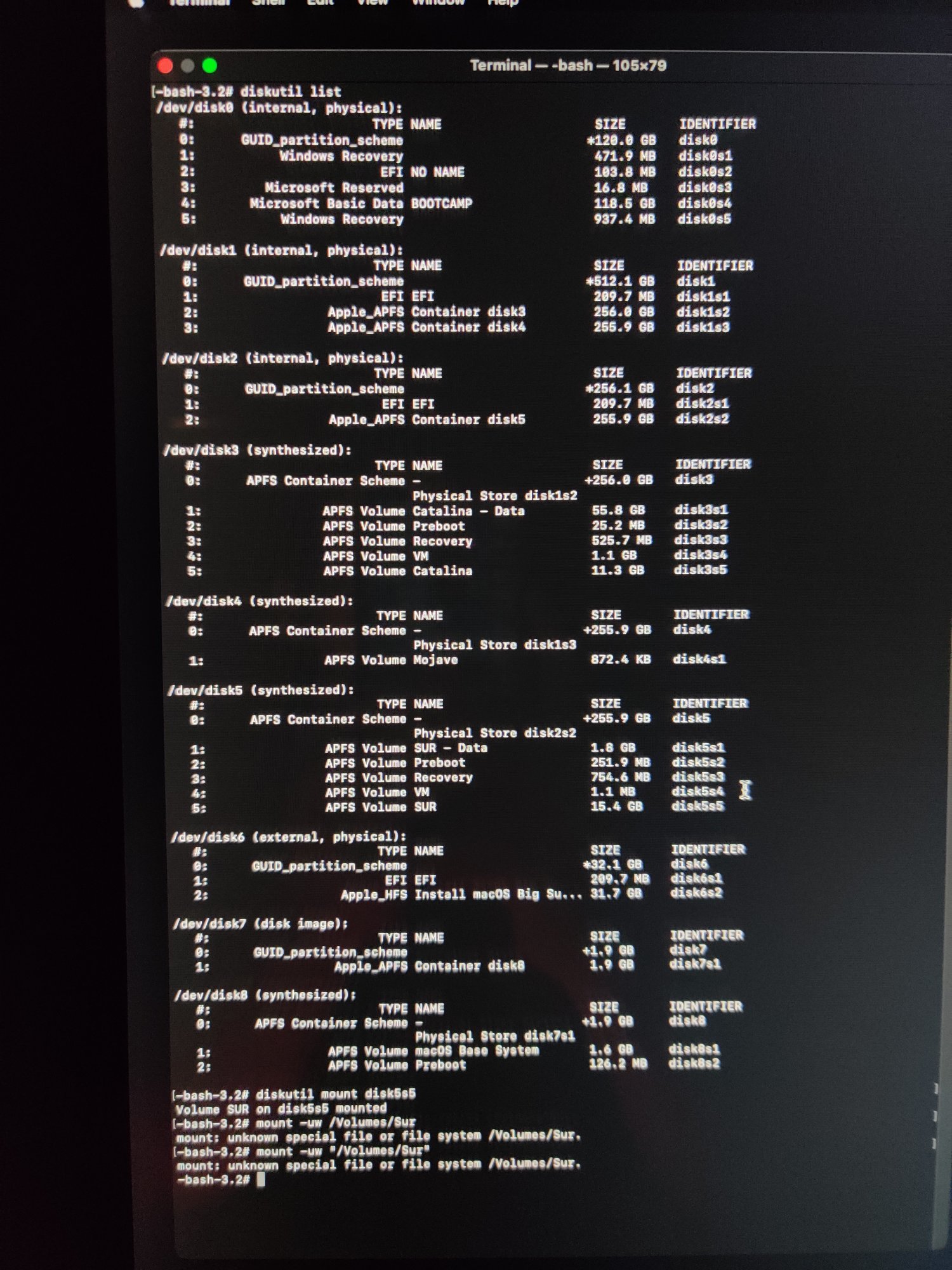Click 'Microsoft Reserved' partition type
The height and width of the screenshot is (1270, 952).
click(334, 187)
